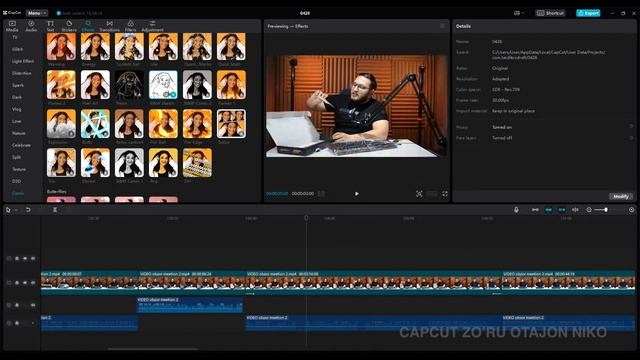
Task: Select the highlighted Comic category
Action: pos(18,193)
